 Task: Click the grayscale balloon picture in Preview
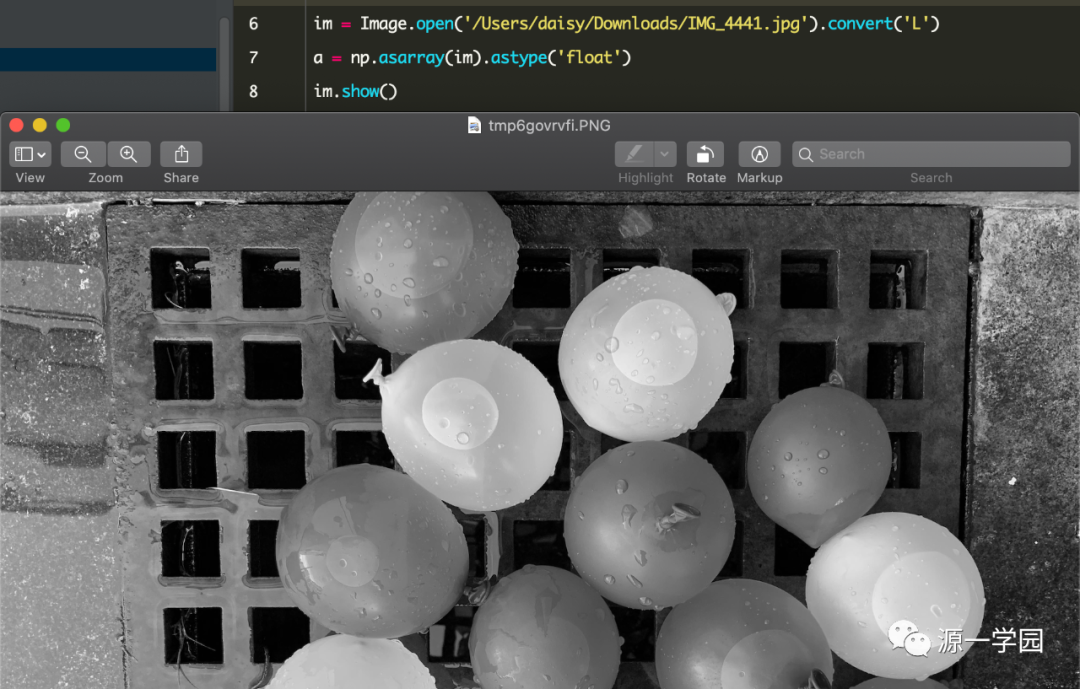[540, 440]
